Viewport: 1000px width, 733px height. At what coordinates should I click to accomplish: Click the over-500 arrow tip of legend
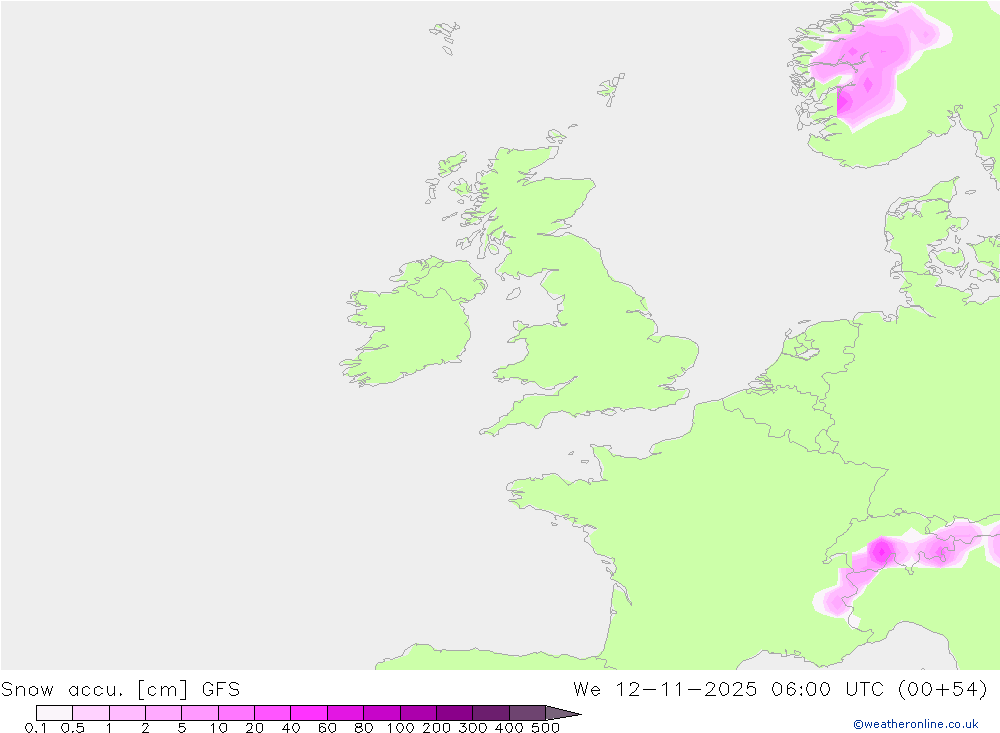(x=563, y=713)
